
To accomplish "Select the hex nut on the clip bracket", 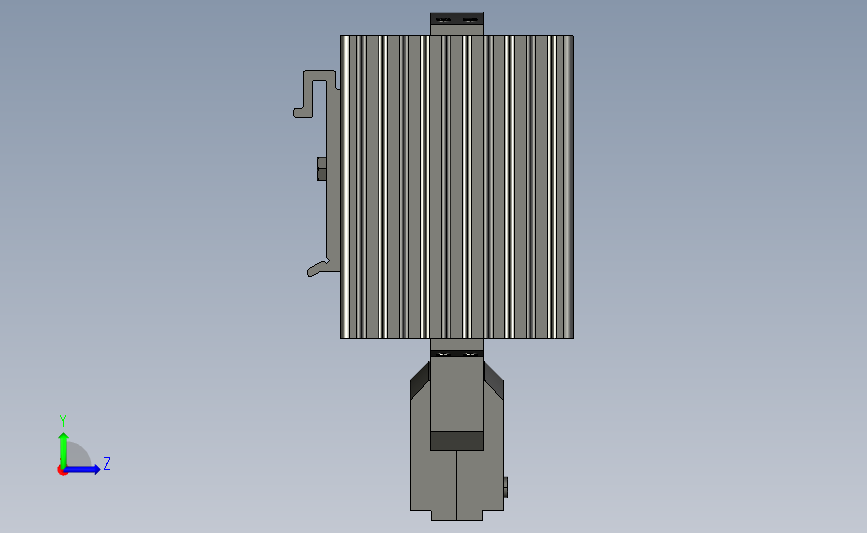I will click(x=321, y=169).
